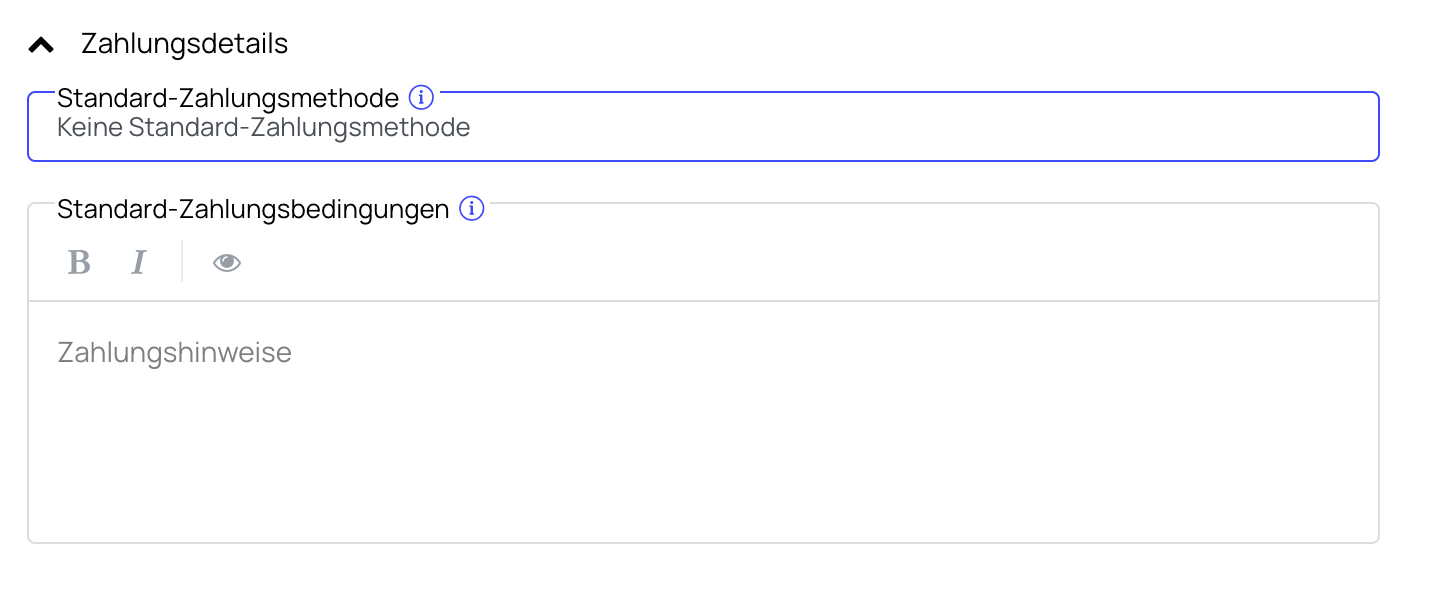Focus the Zahlungshinweise text area
Viewport: 1452px width, 610px height.
703,422
